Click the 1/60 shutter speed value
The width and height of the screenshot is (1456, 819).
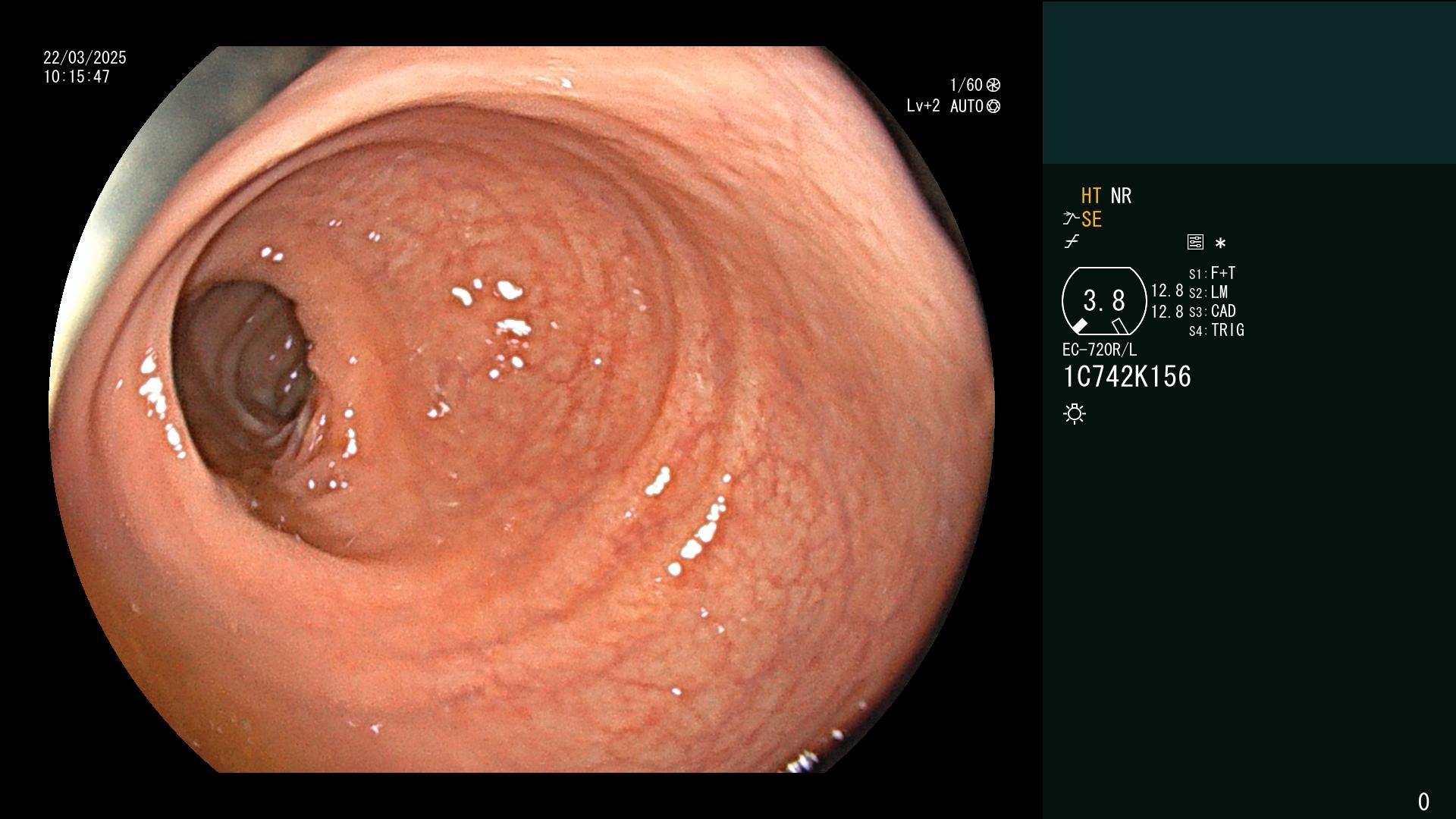(966, 85)
